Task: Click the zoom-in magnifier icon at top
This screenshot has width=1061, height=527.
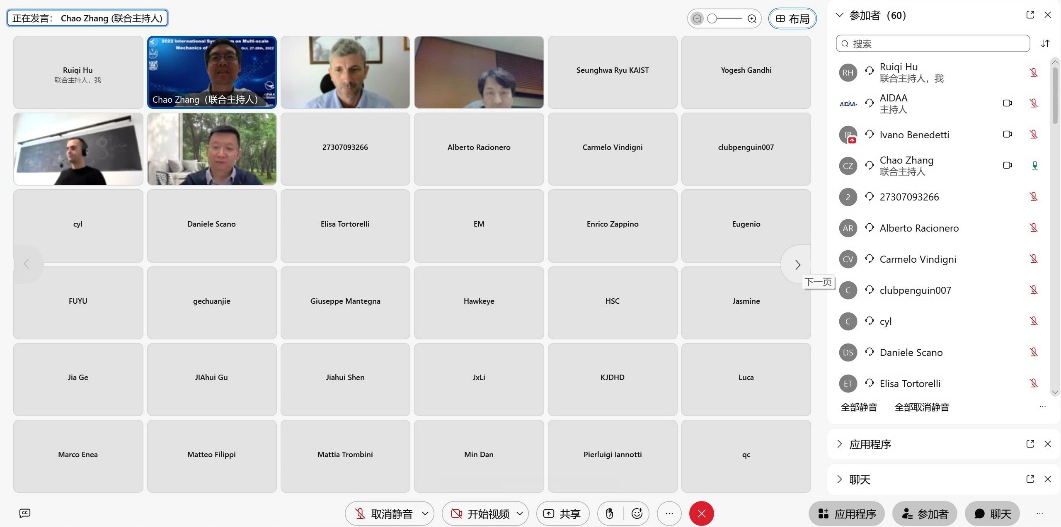Action: pyautogui.click(x=752, y=18)
